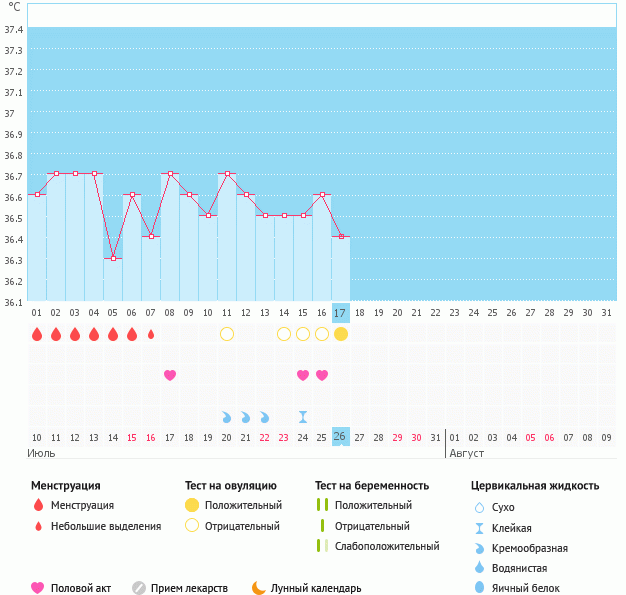
Task: Click the pill icon beside Прием лекарств
Action: pos(139,588)
